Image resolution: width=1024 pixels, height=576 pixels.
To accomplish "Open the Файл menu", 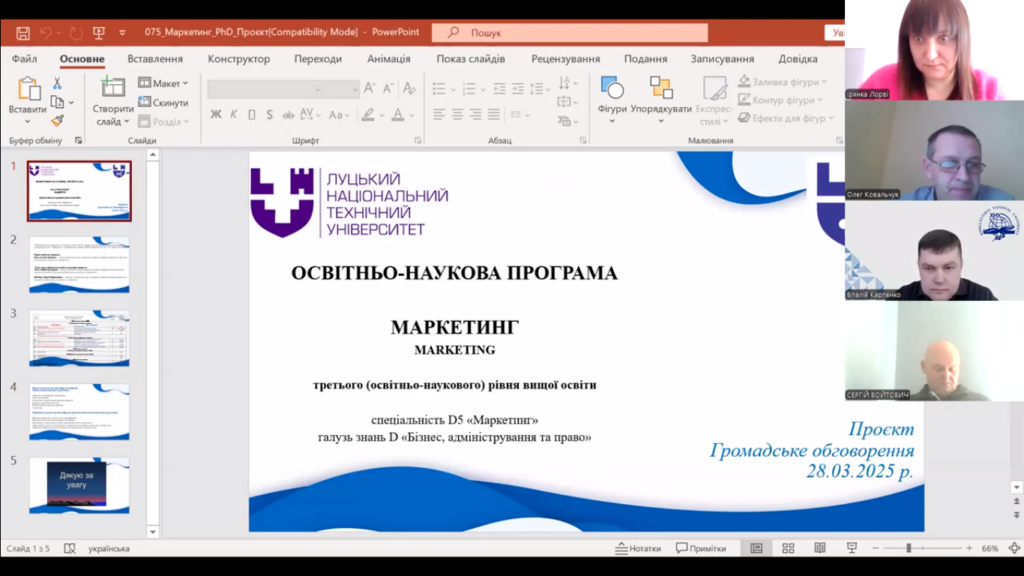I will [x=24, y=59].
